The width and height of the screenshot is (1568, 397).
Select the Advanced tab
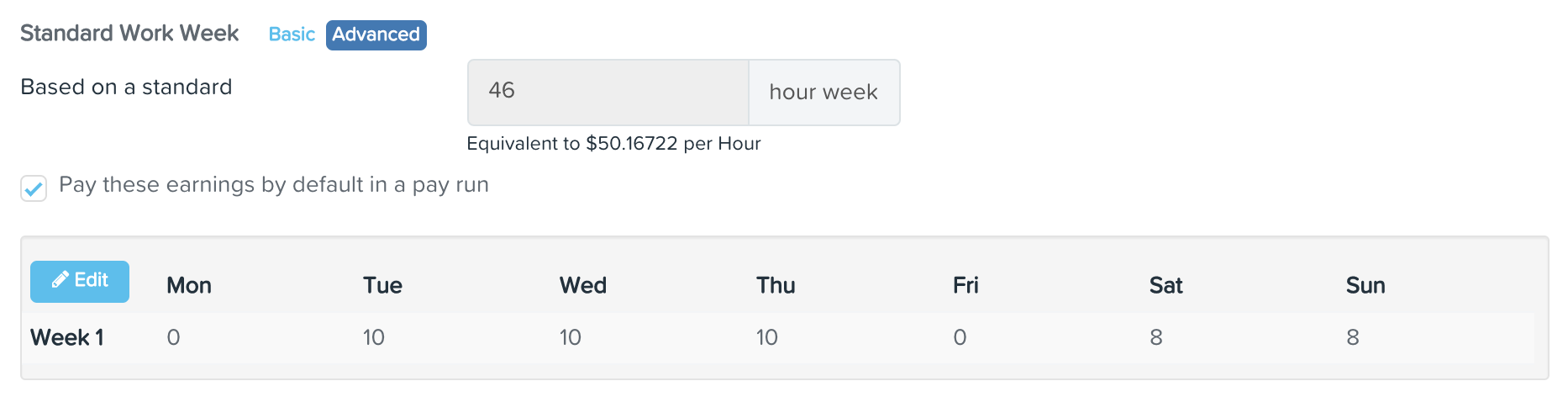pyautogui.click(x=376, y=34)
